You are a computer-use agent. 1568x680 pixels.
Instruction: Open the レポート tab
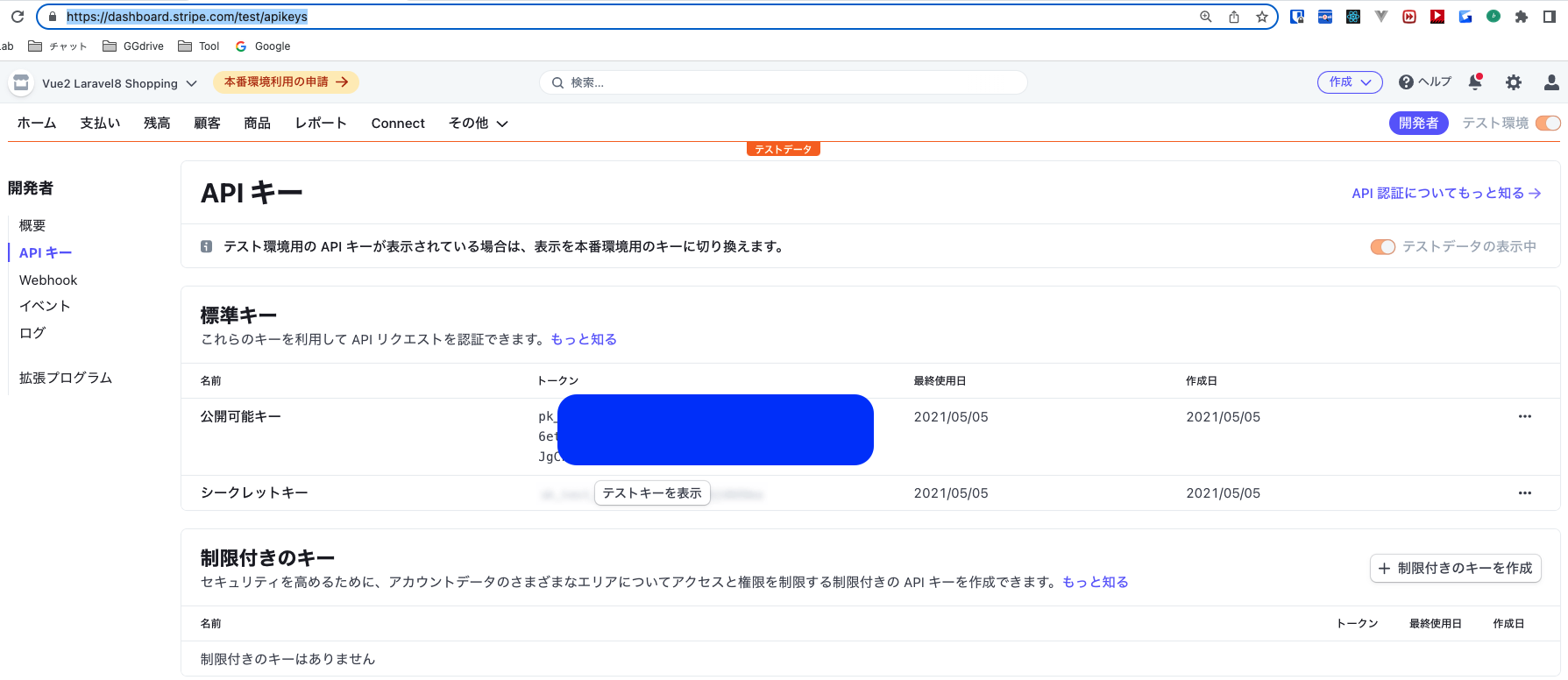tap(321, 124)
